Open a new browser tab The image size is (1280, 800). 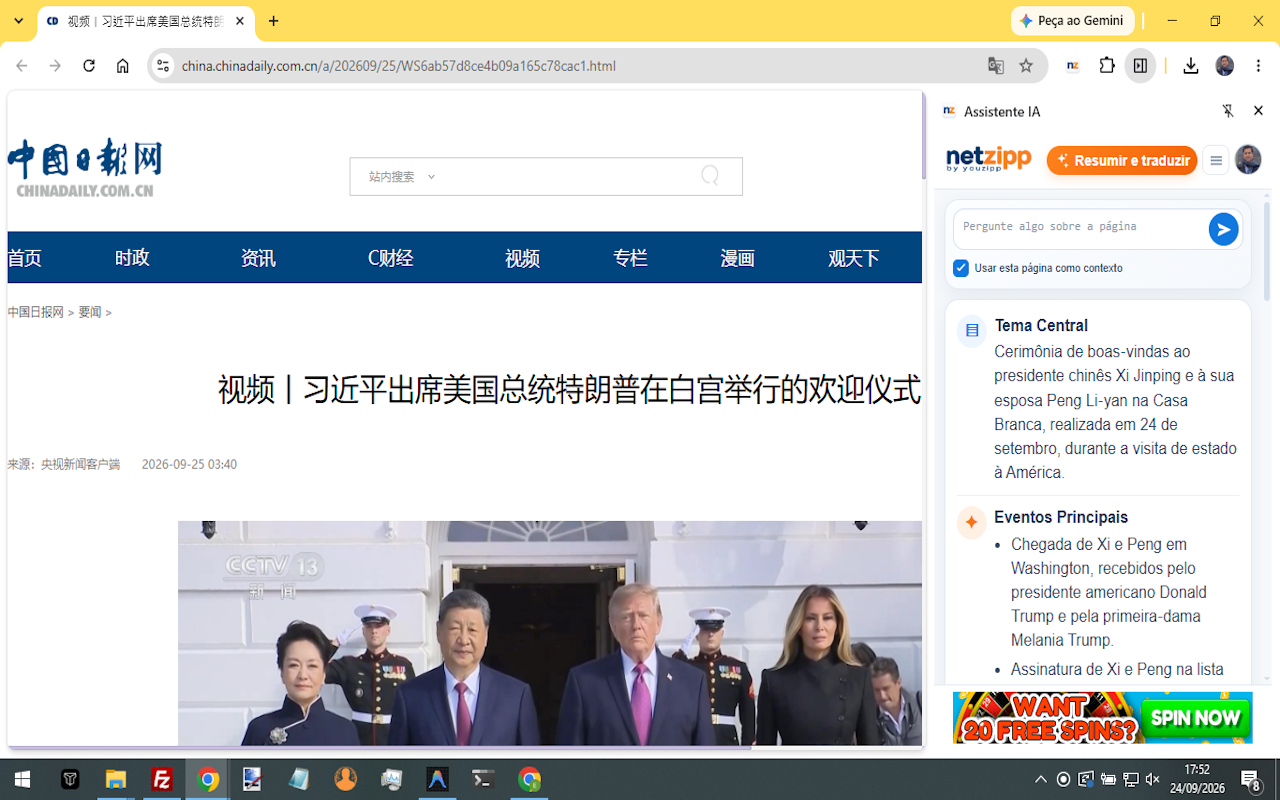point(274,20)
